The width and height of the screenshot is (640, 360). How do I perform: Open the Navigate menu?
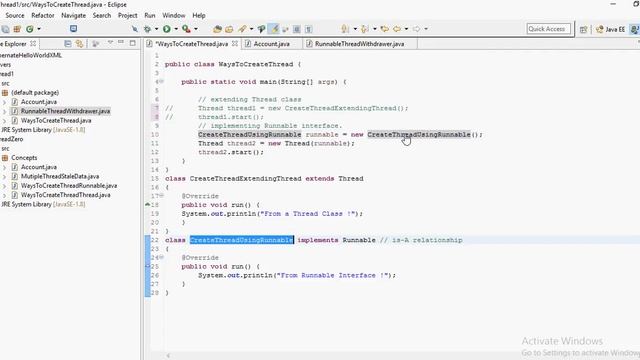pos(73,16)
